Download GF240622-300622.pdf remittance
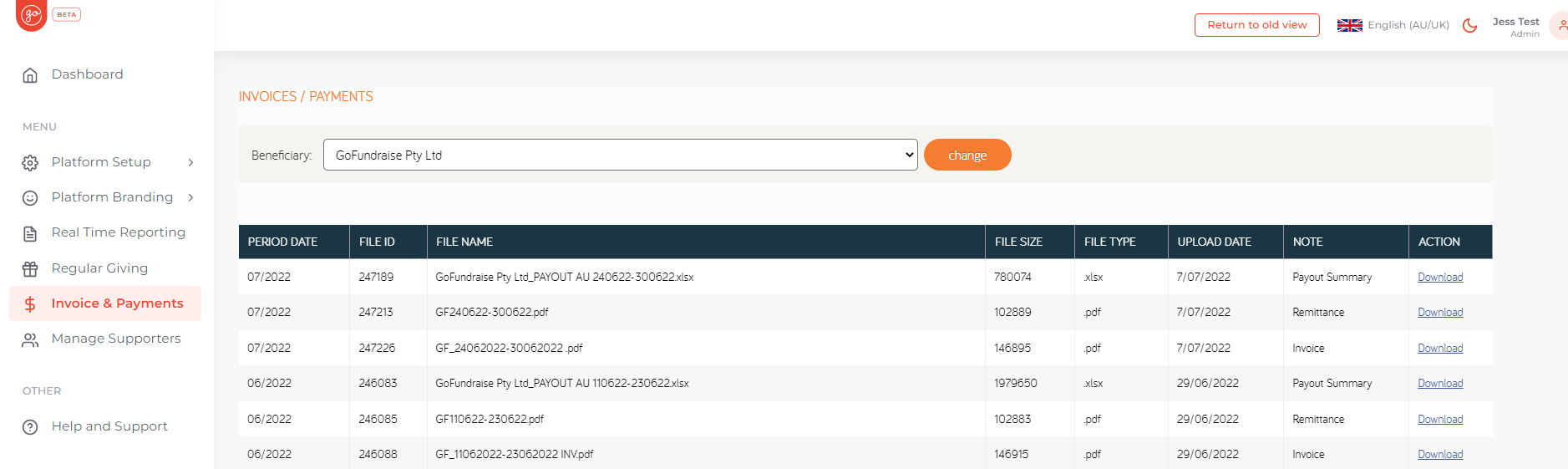 tap(1440, 313)
